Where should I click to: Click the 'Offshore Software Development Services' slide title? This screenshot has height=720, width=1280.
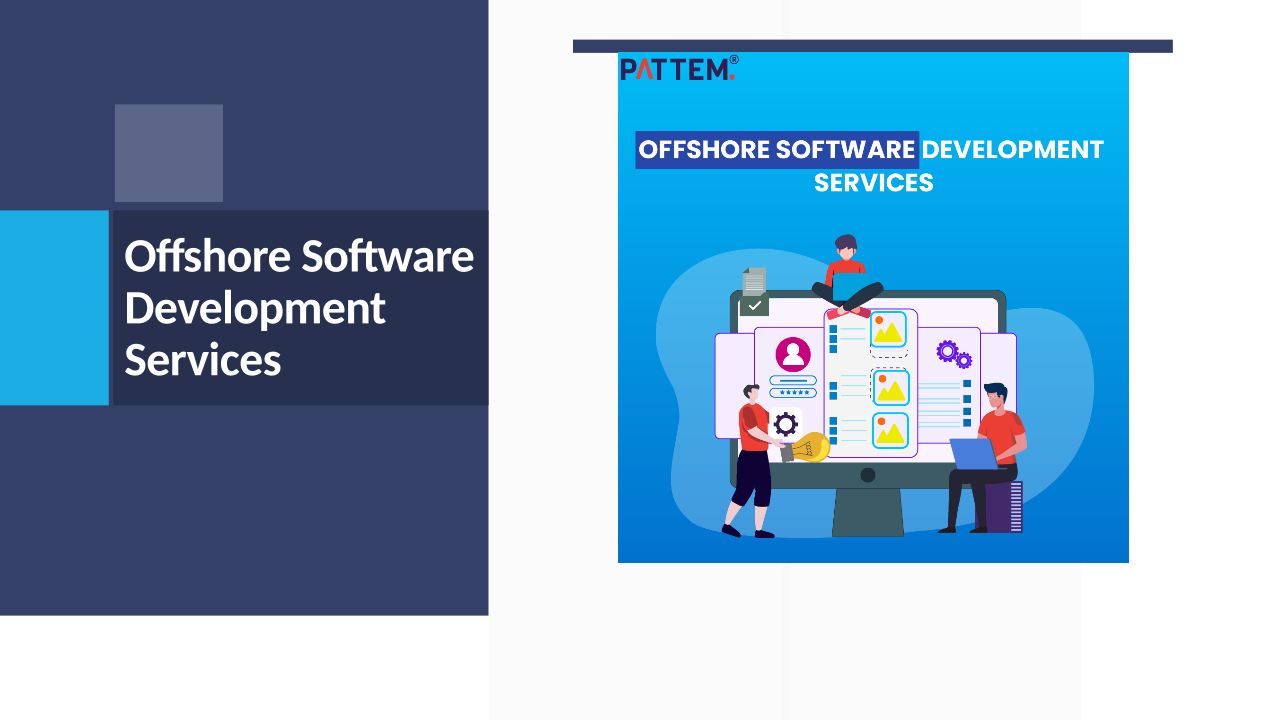[x=298, y=307]
